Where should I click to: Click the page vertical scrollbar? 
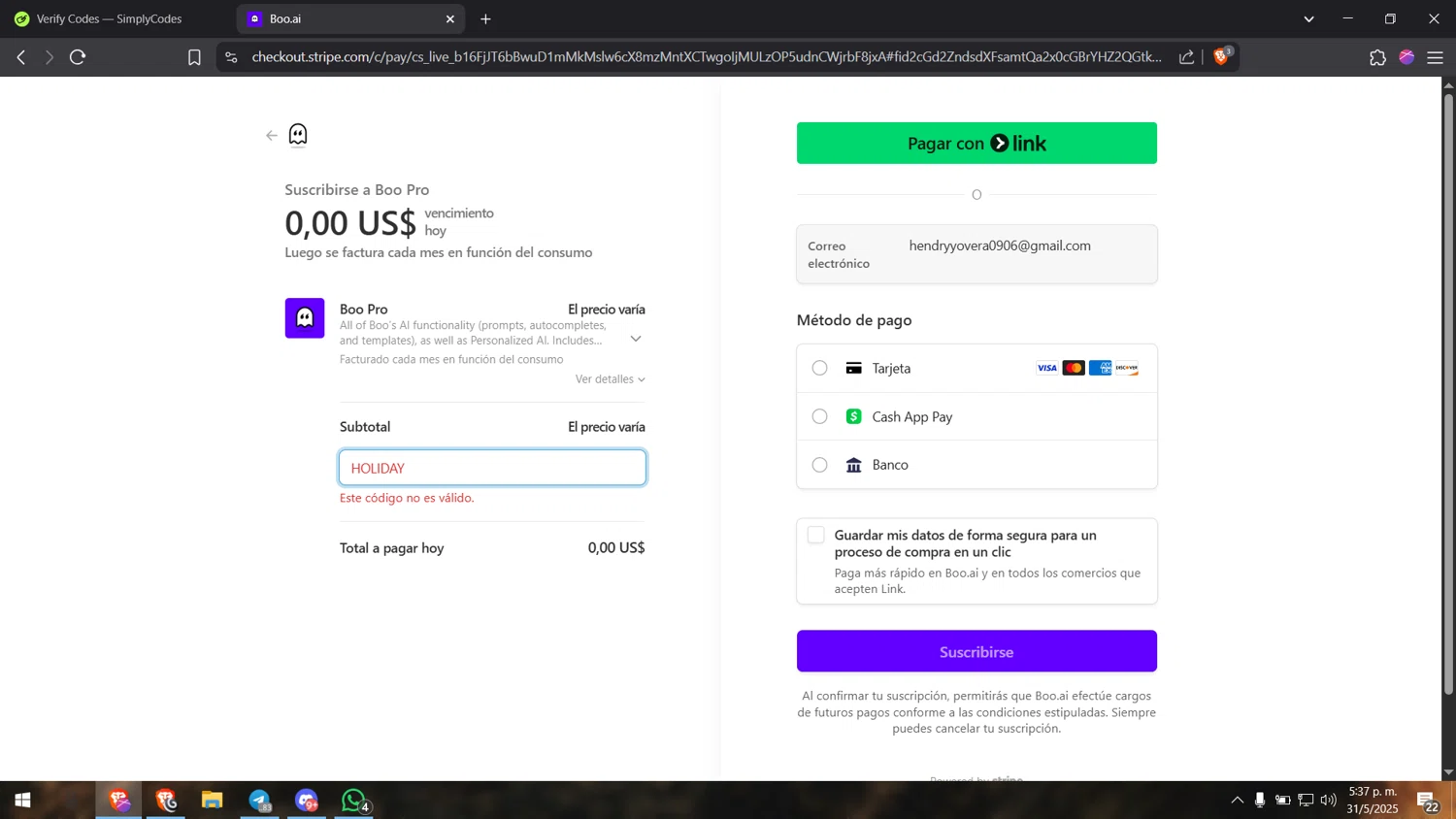click(1448, 393)
